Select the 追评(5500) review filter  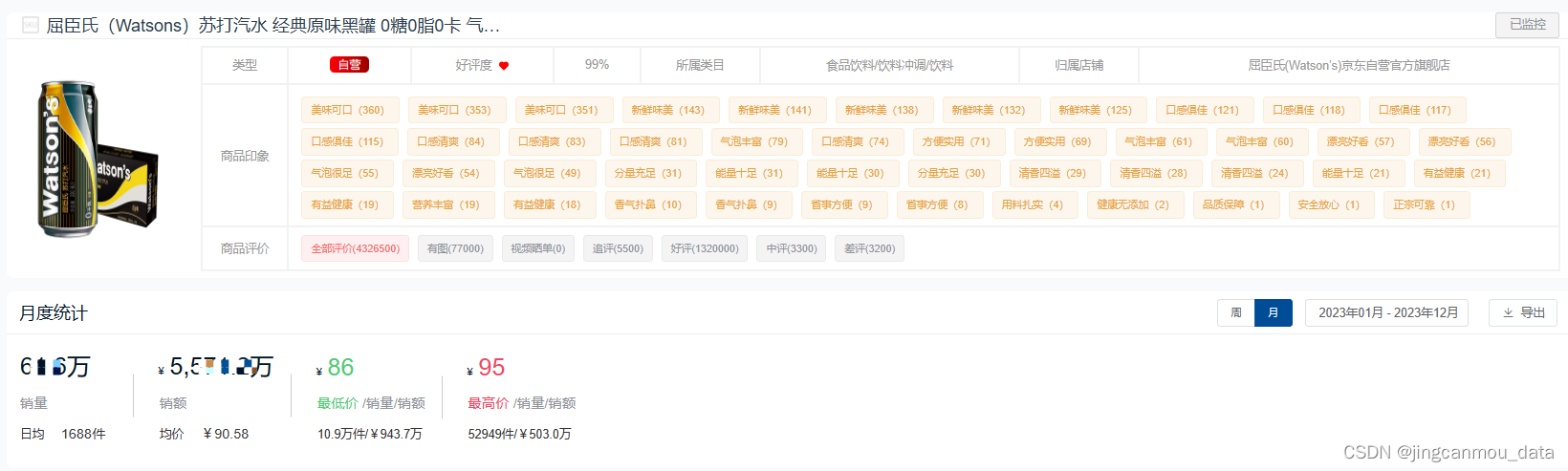point(618,248)
